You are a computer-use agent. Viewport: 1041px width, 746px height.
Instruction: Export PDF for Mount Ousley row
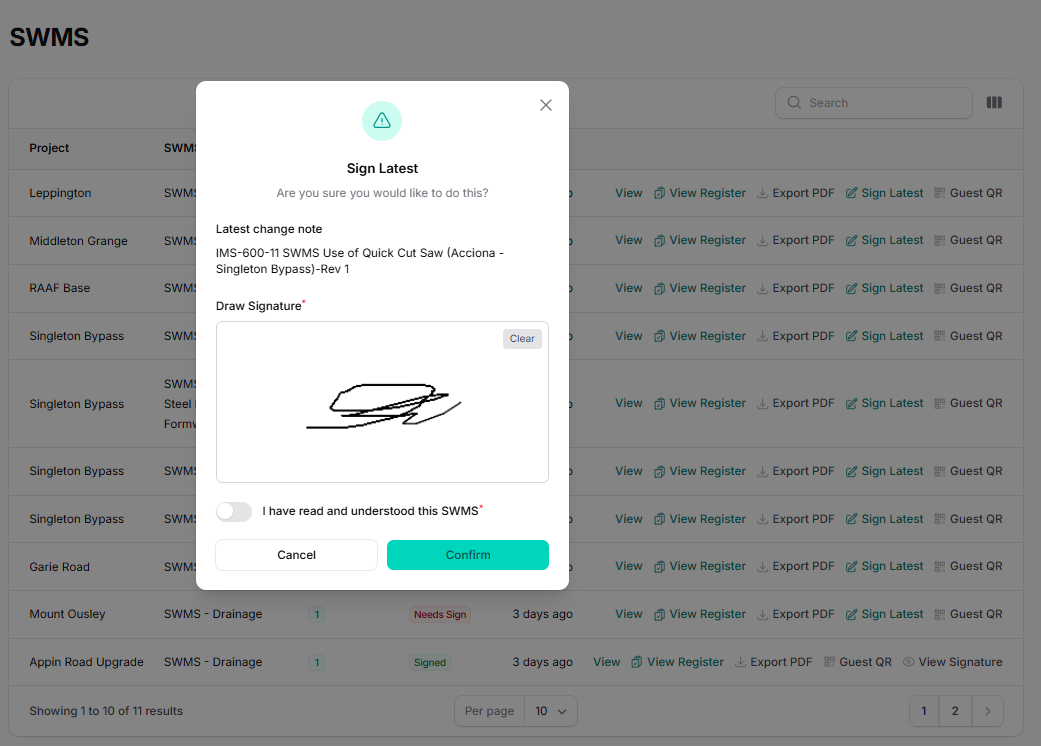click(x=795, y=614)
